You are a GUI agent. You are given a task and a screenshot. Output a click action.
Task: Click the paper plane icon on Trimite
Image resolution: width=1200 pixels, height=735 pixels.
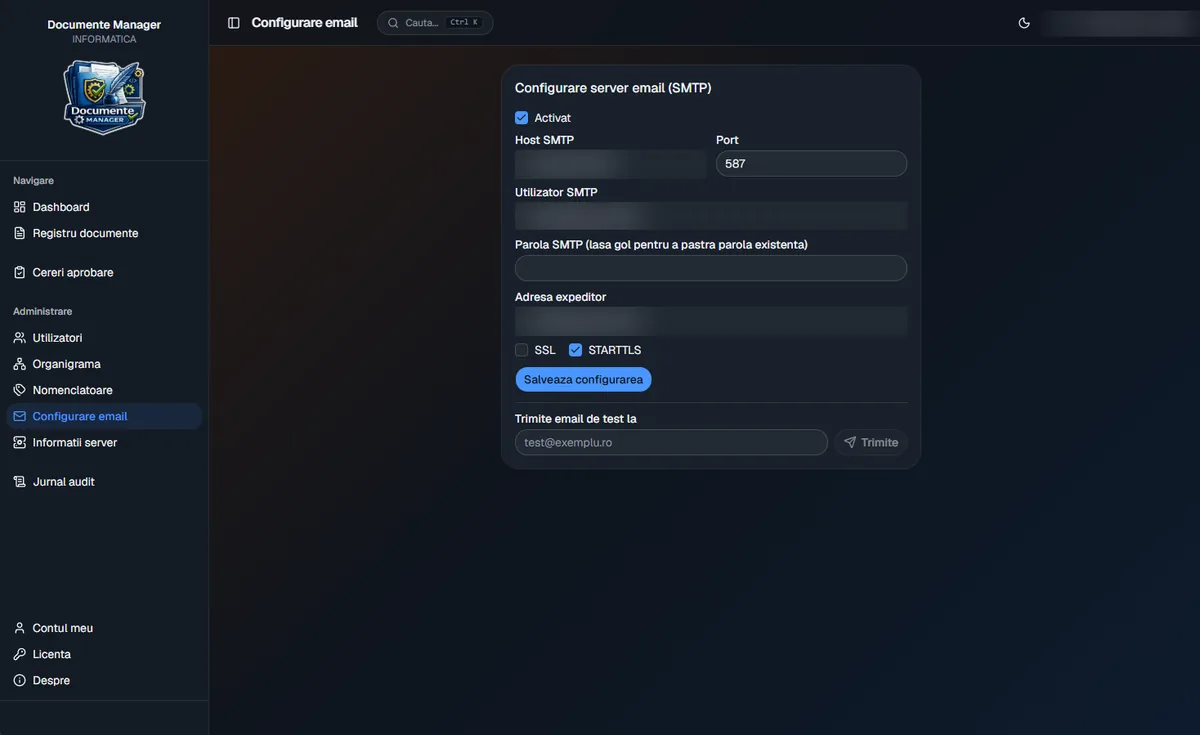point(850,442)
